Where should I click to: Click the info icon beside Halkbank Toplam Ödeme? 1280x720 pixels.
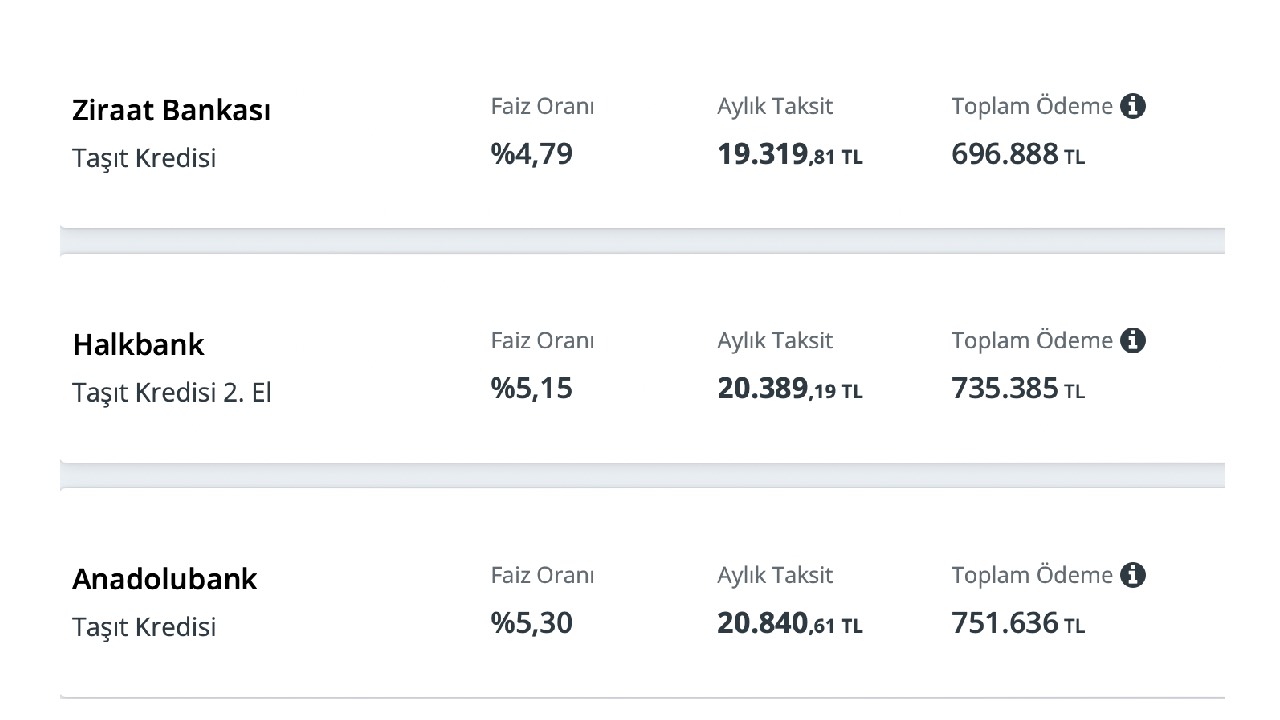click(1133, 341)
